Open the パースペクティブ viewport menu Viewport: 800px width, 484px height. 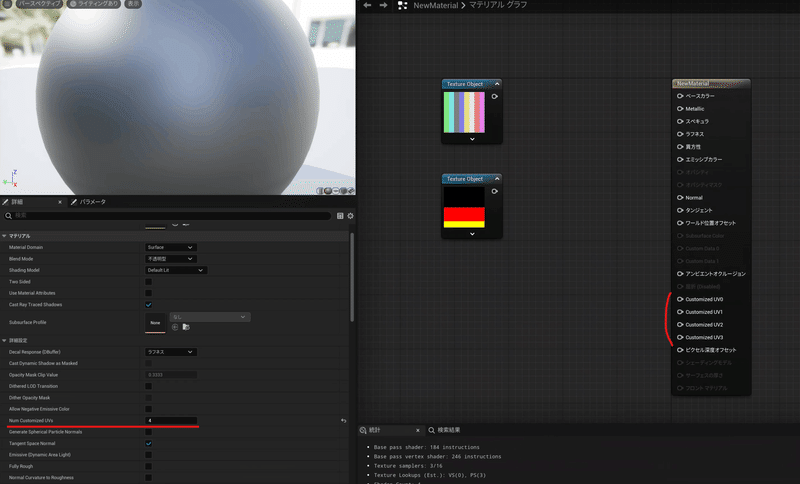(x=39, y=4)
